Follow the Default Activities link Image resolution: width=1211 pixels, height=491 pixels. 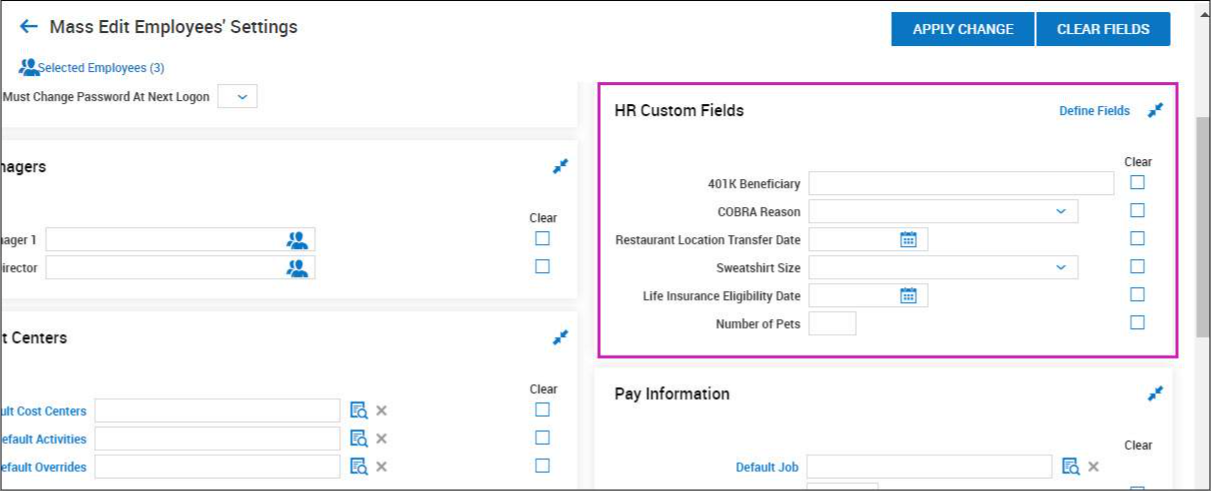[43, 439]
